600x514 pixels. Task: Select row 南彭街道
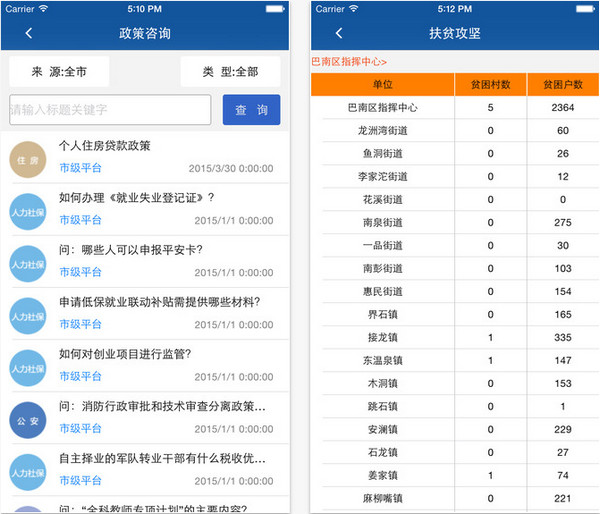pyautogui.click(x=455, y=268)
